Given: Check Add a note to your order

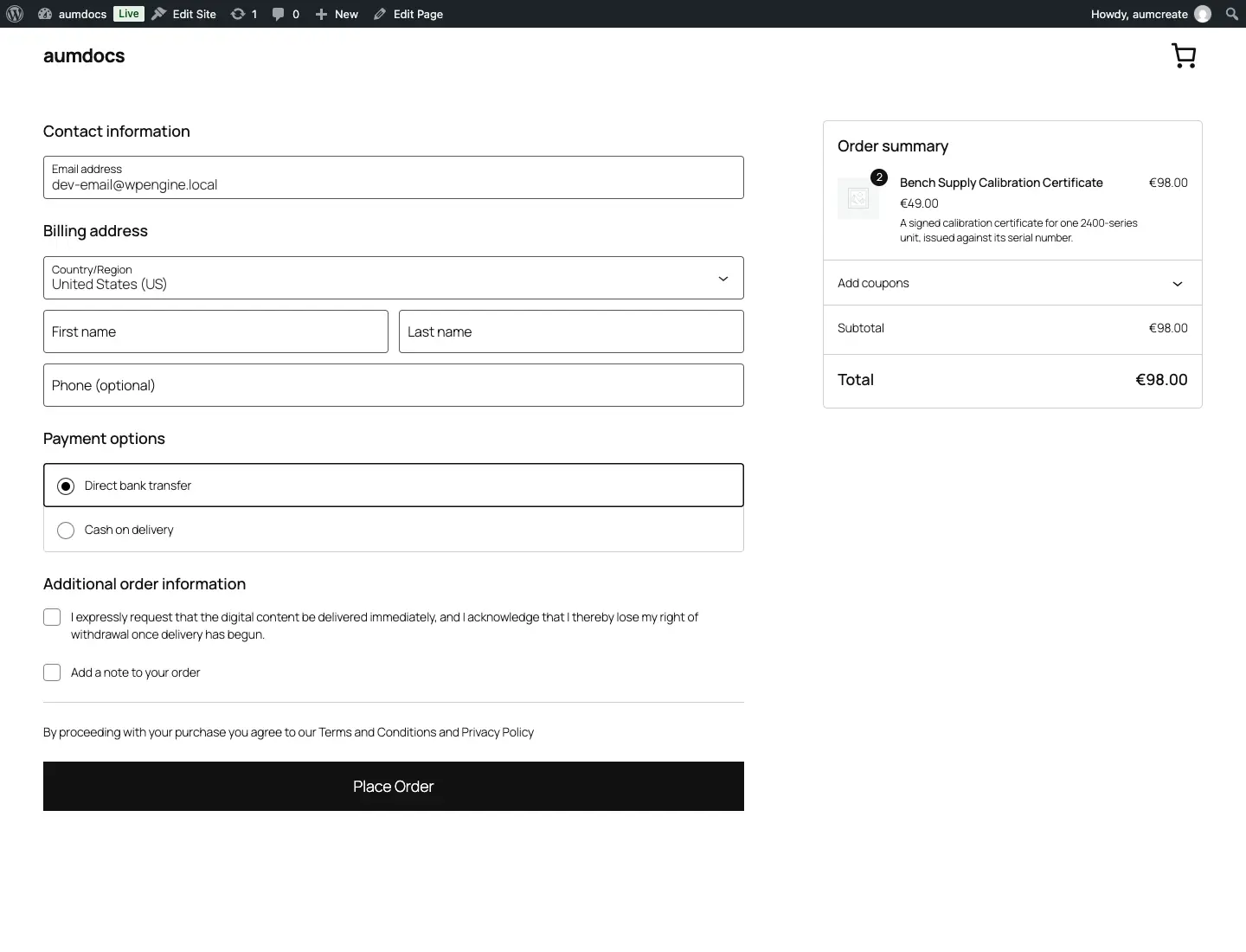Looking at the screenshot, I should (x=52, y=672).
